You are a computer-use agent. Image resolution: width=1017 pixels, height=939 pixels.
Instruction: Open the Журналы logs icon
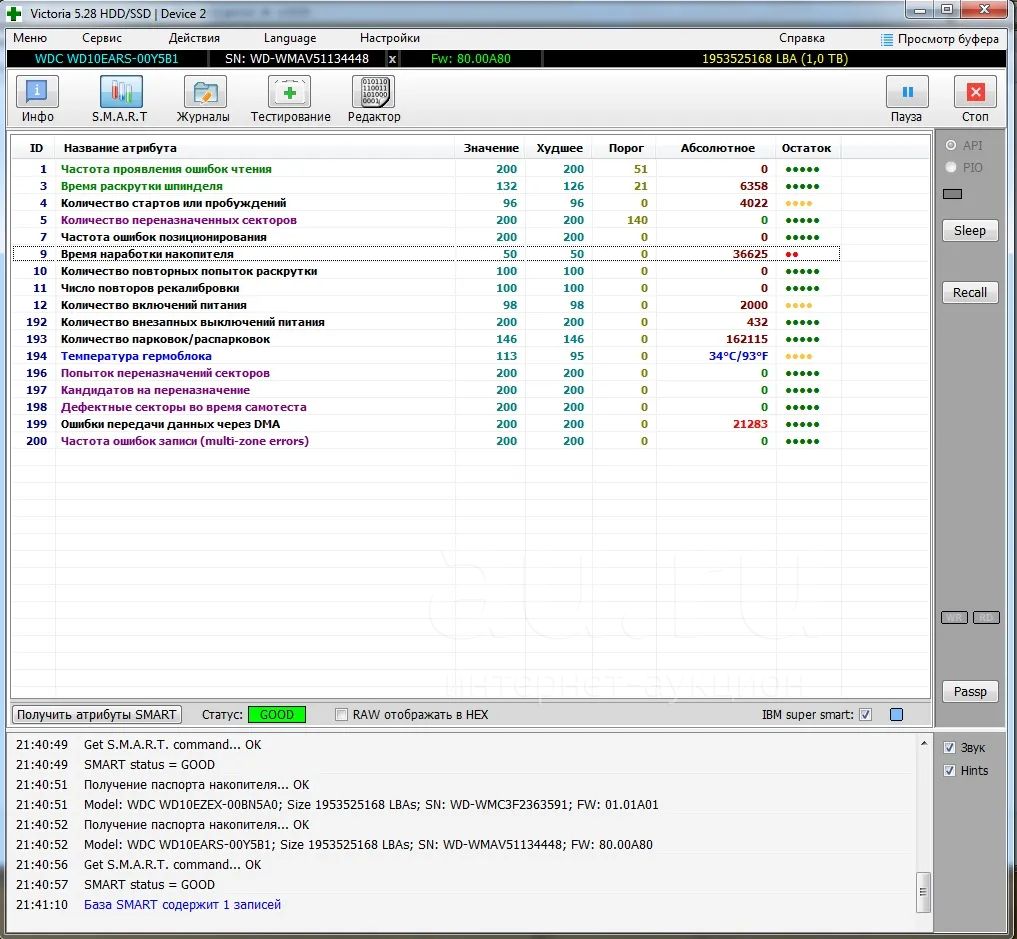pyautogui.click(x=205, y=92)
